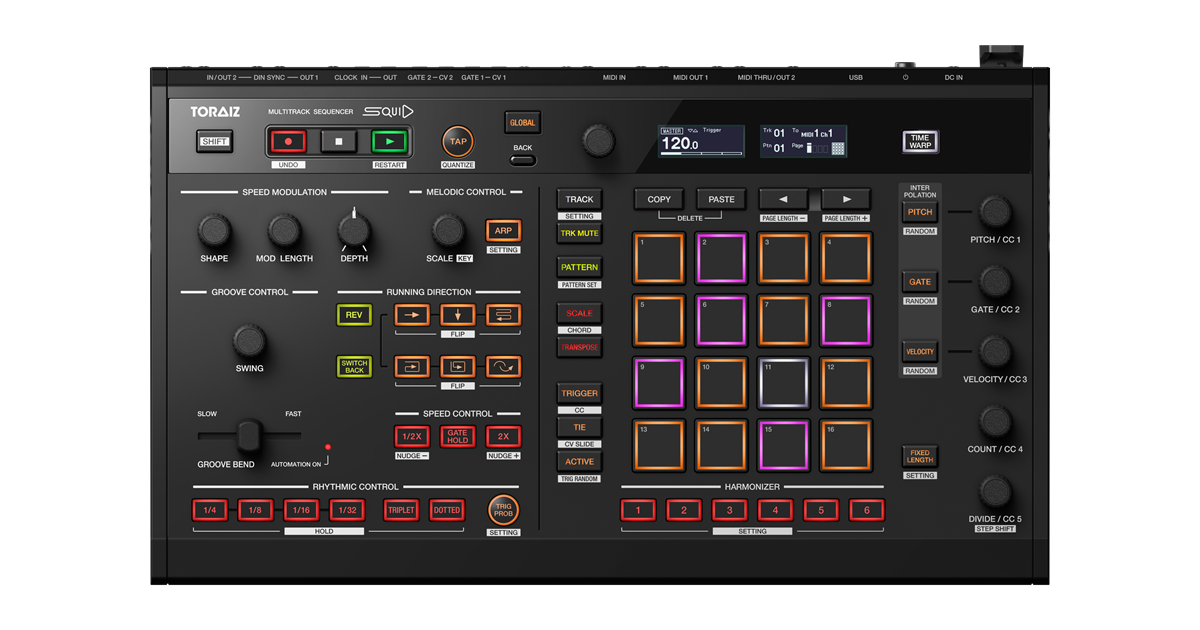Select the downward running direction icon

point(457,314)
